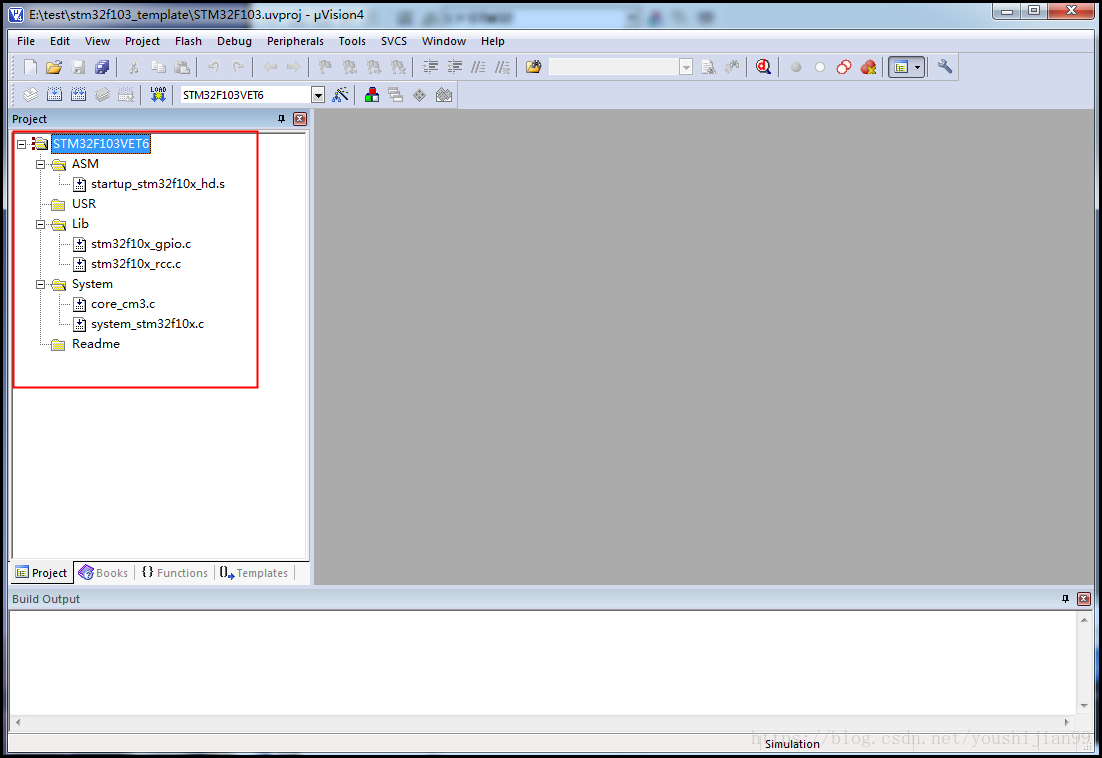1102x758 pixels.
Task: Click the Save All icon
Action: pyautogui.click(x=102, y=67)
